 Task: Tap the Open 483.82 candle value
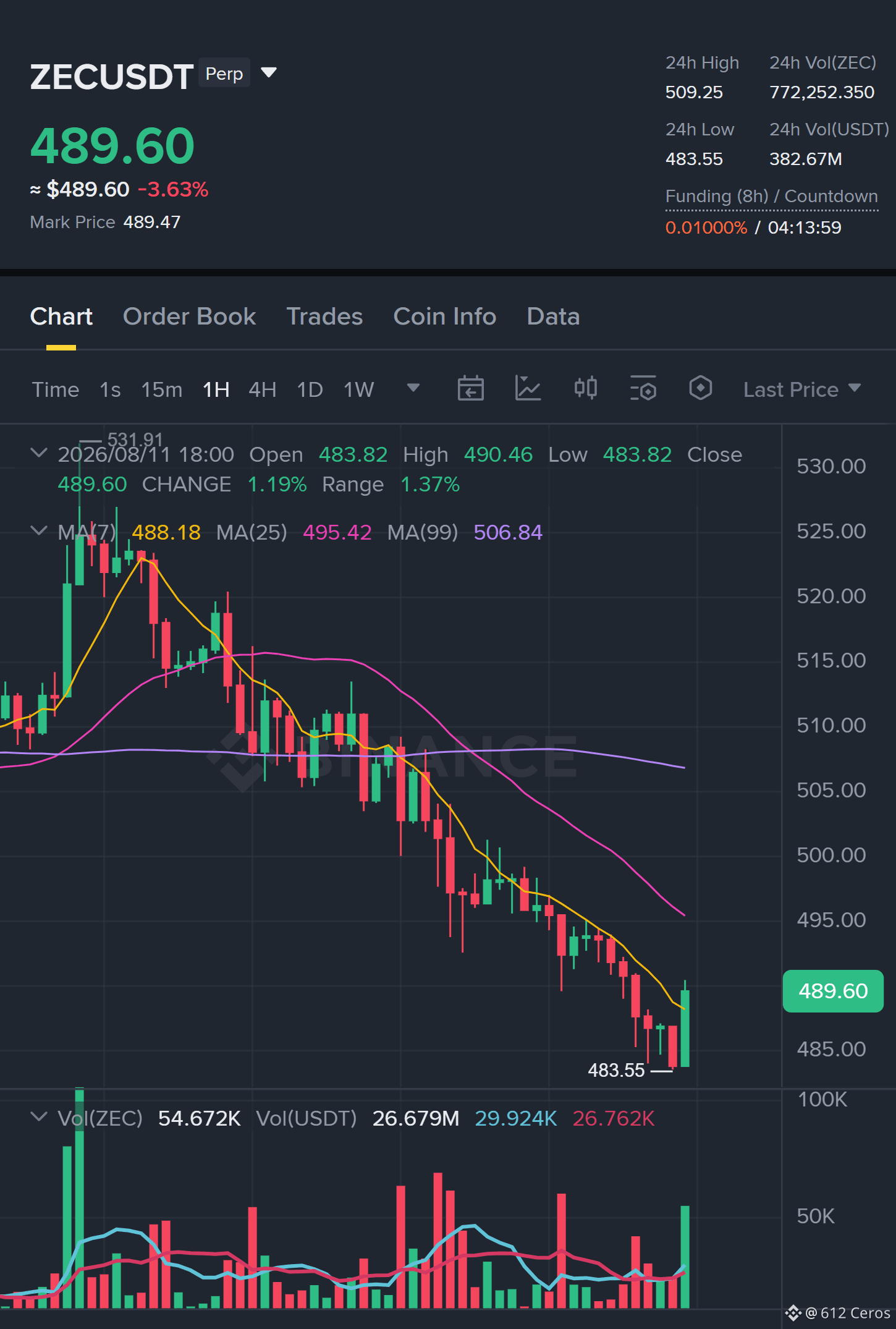click(353, 454)
